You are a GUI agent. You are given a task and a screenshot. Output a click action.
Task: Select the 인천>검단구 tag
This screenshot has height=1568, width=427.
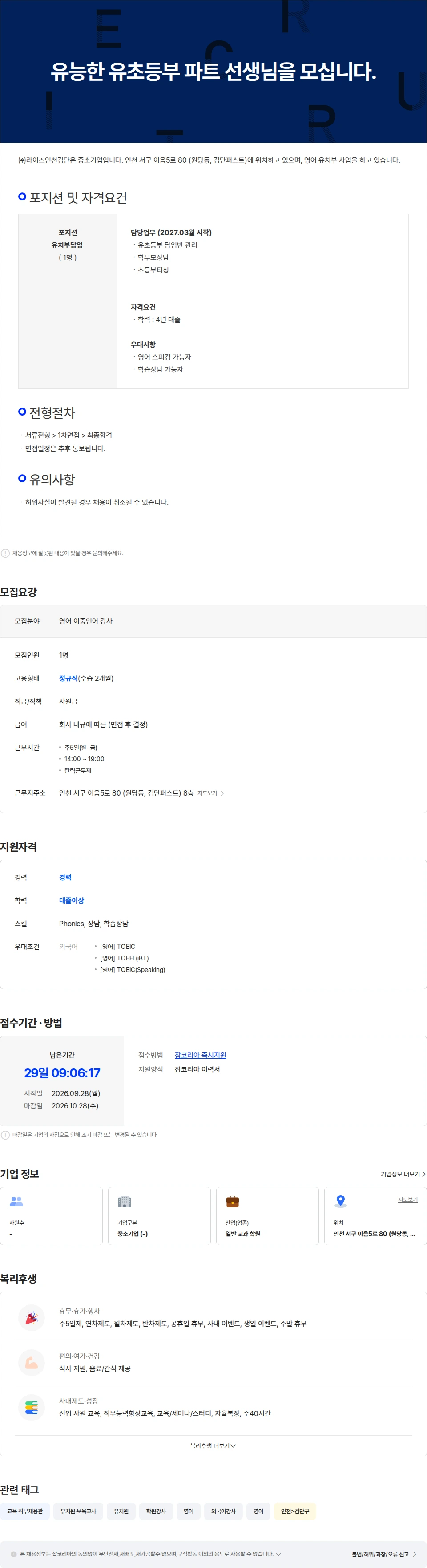pyautogui.click(x=295, y=1512)
